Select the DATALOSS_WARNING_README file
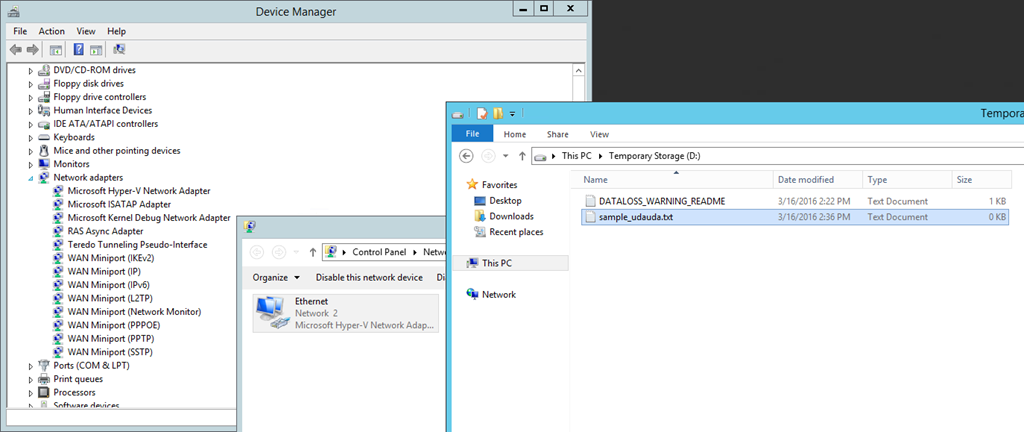Image resolution: width=1024 pixels, height=432 pixels. pos(661,201)
